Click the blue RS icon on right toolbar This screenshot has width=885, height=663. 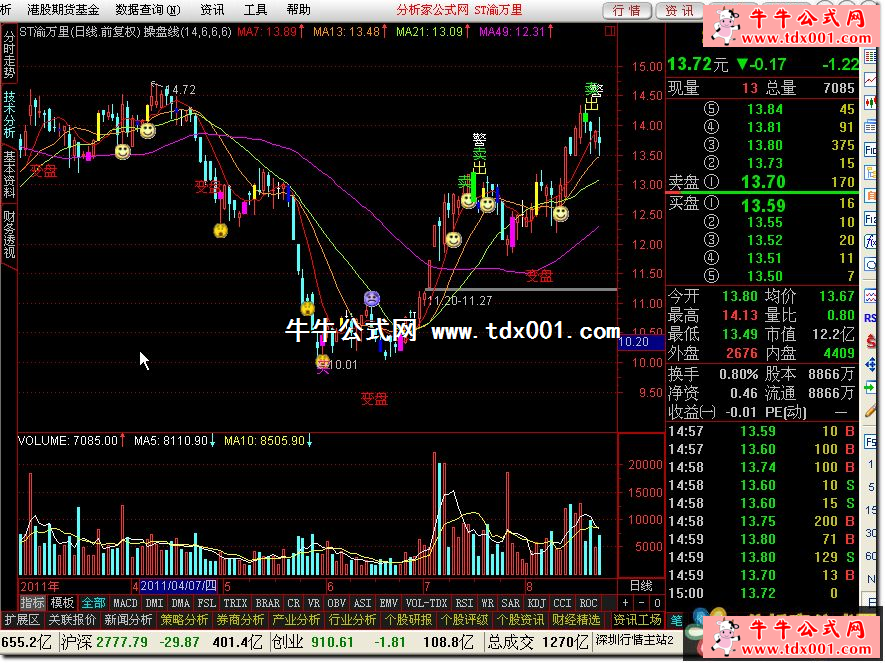coord(871,319)
